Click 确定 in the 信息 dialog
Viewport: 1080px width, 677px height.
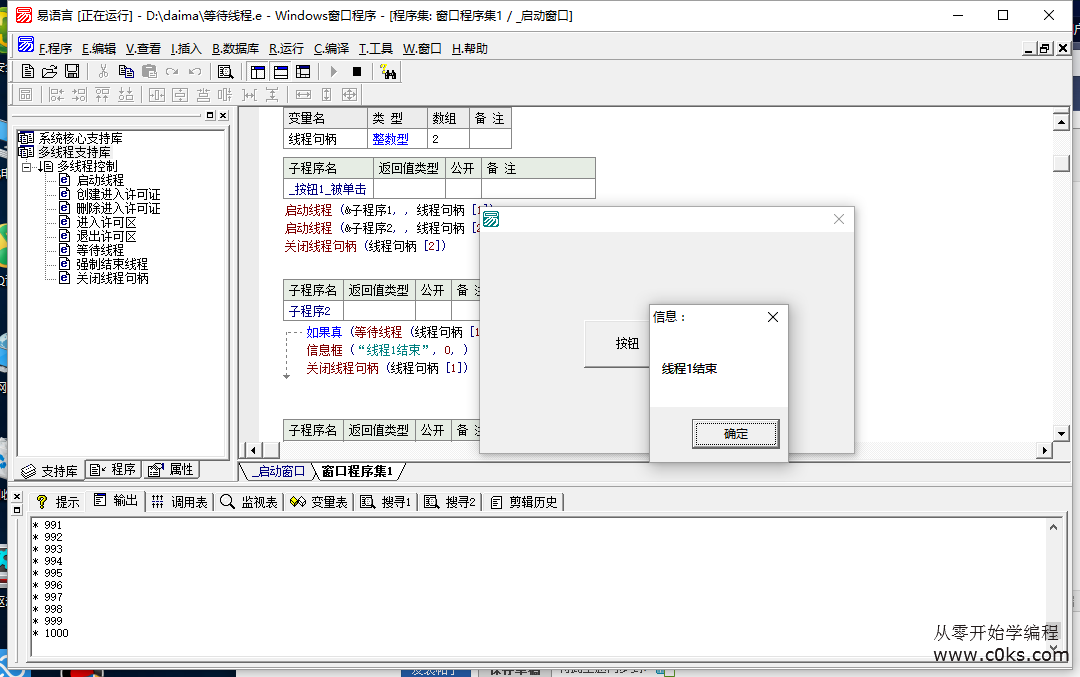pos(736,434)
